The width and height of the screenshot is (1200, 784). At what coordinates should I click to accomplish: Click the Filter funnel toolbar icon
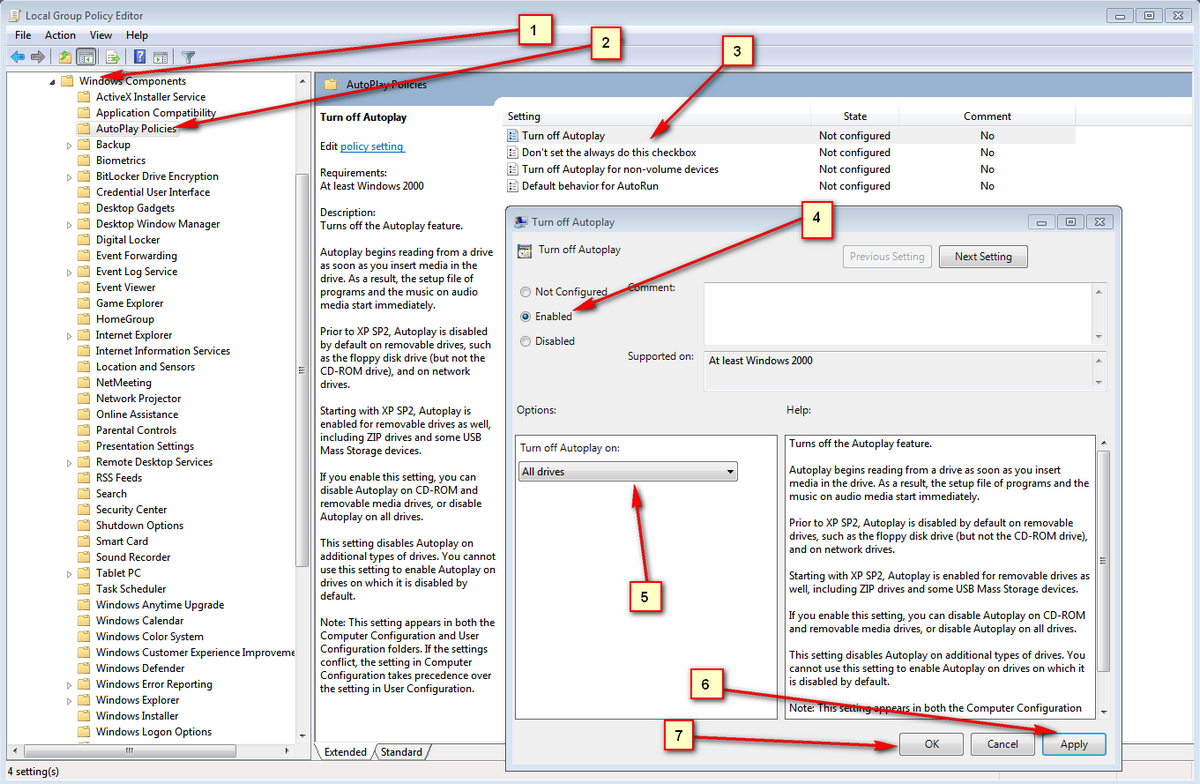pyautogui.click(x=188, y=57)
